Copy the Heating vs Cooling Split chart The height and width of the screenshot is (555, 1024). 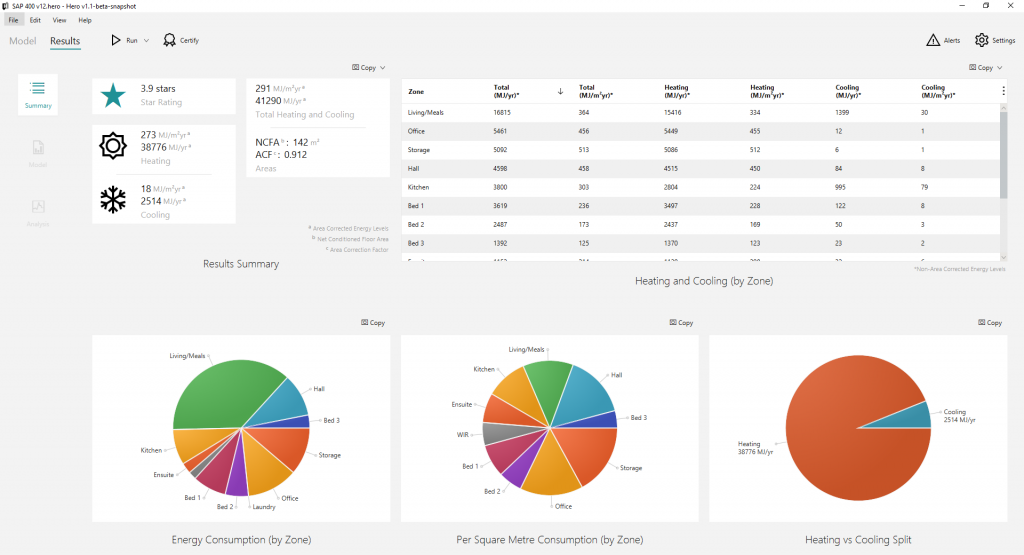[990, 323]
